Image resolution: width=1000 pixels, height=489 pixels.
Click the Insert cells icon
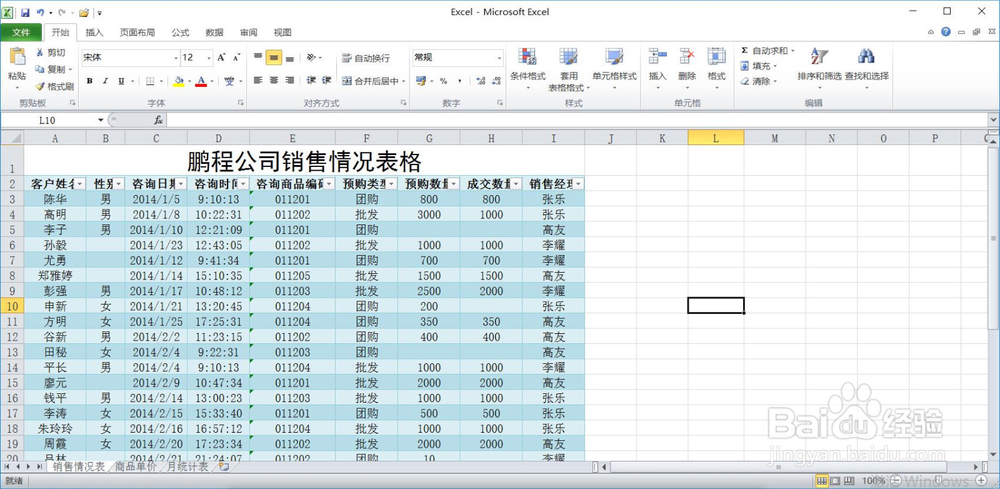[658, 57]
